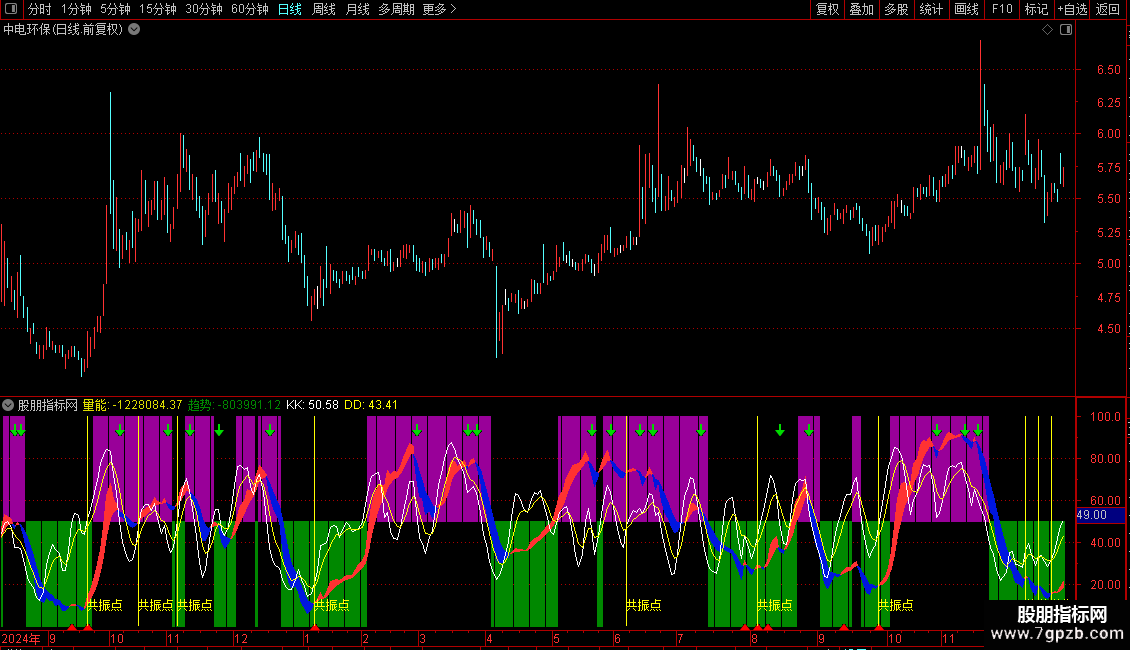Click the KK: 50.58 readout
Screen dimensions: 1130x650
tap(312, 405)
